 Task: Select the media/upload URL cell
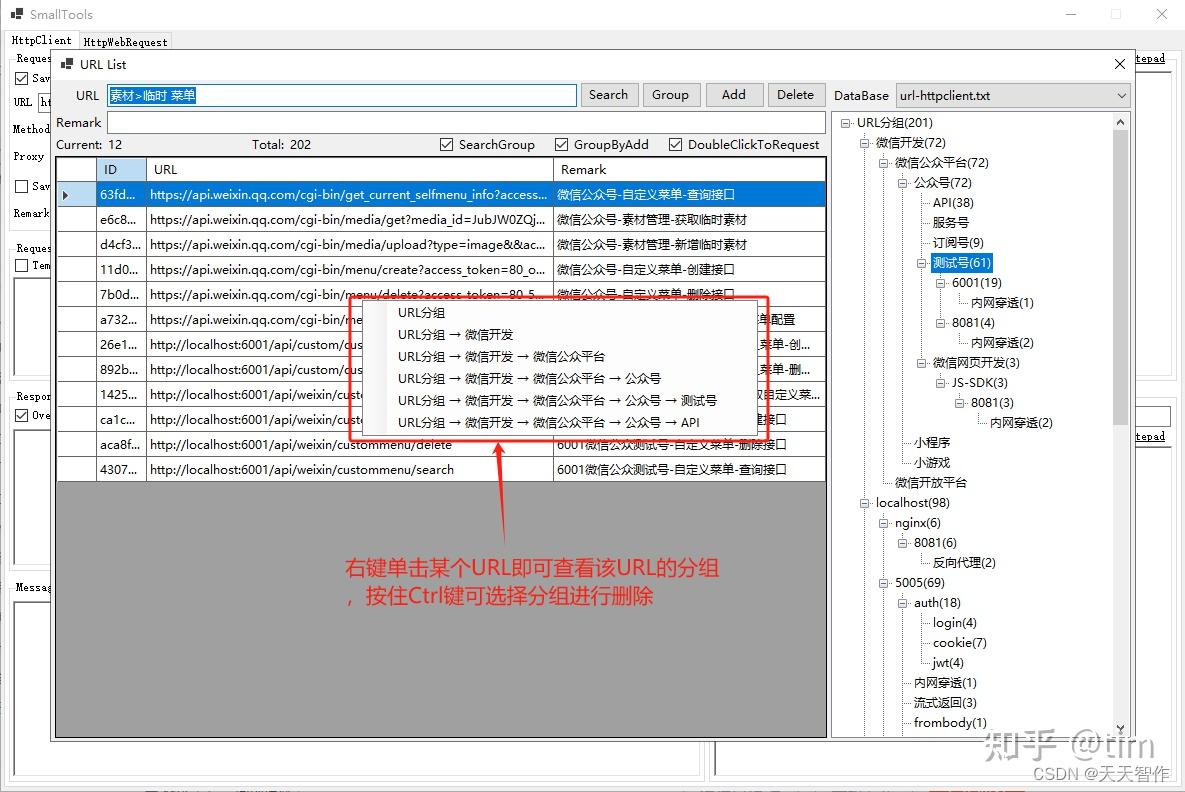point(350,245)
